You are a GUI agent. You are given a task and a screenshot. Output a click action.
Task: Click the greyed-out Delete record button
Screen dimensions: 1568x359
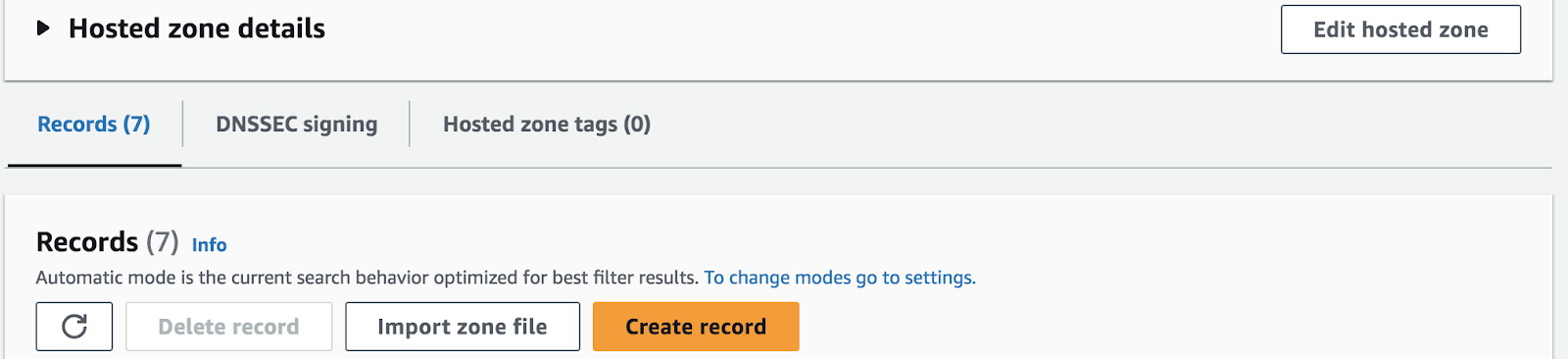(x=228, y=327)
